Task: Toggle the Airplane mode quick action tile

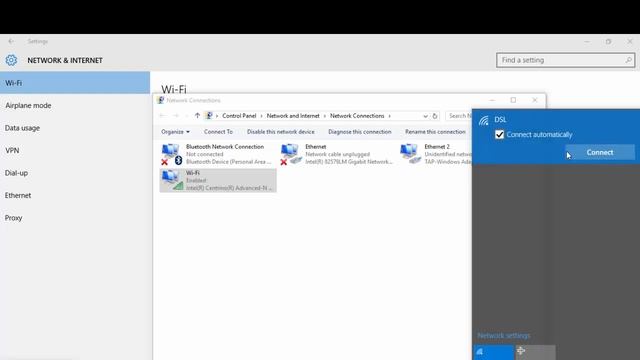Action: pos(535,352)
